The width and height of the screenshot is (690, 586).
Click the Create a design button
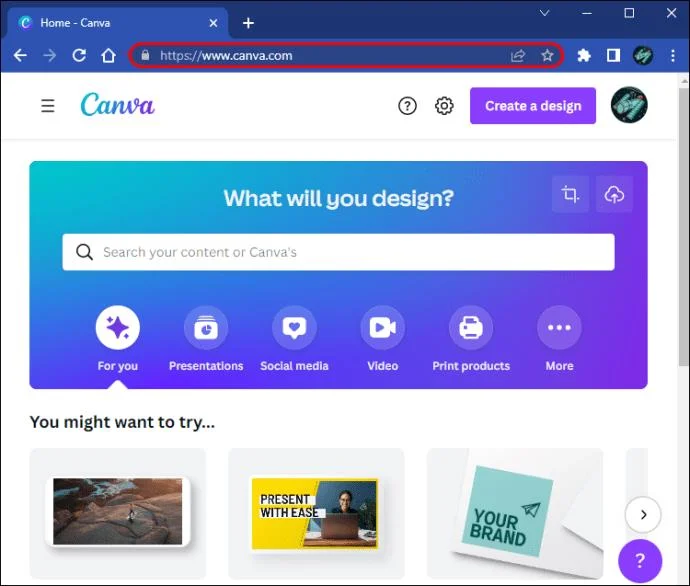click(533, 106)
